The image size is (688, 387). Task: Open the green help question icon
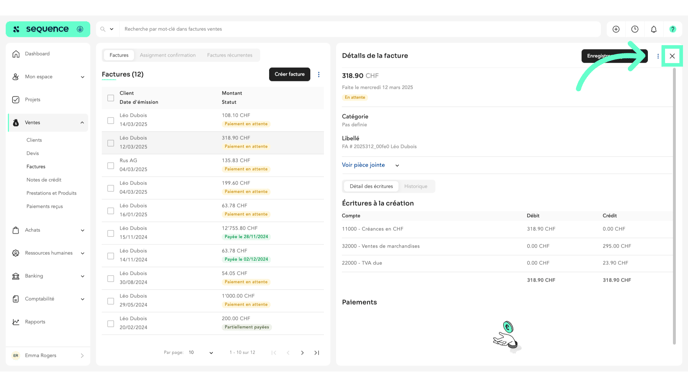tap(673, 29)
